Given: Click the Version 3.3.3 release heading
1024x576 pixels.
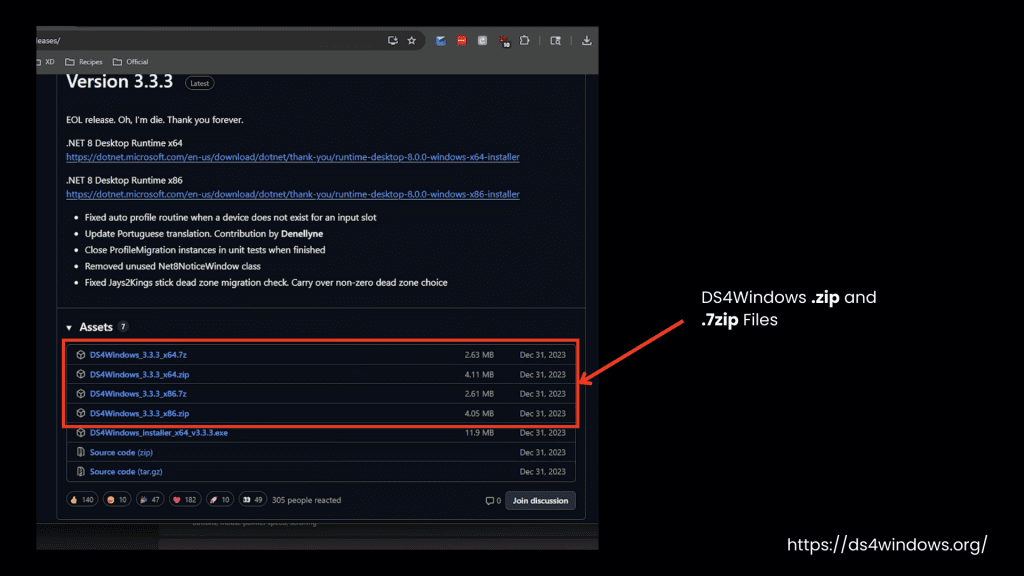Looking at the screenshot, I should point(120,82).
